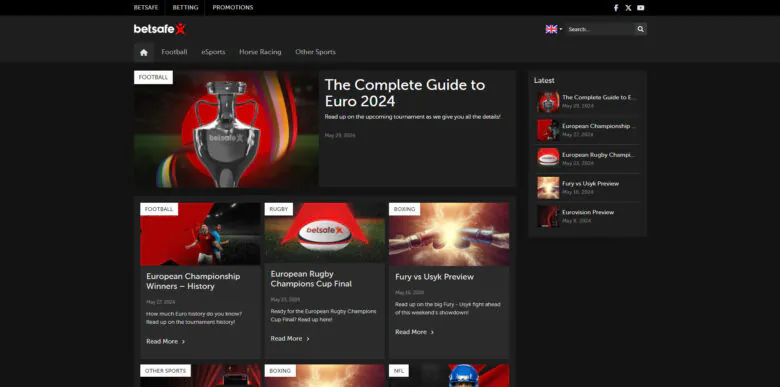Open Horse Racing navigation menu
Screen dimensions: 780x387
tap(260, 52)
